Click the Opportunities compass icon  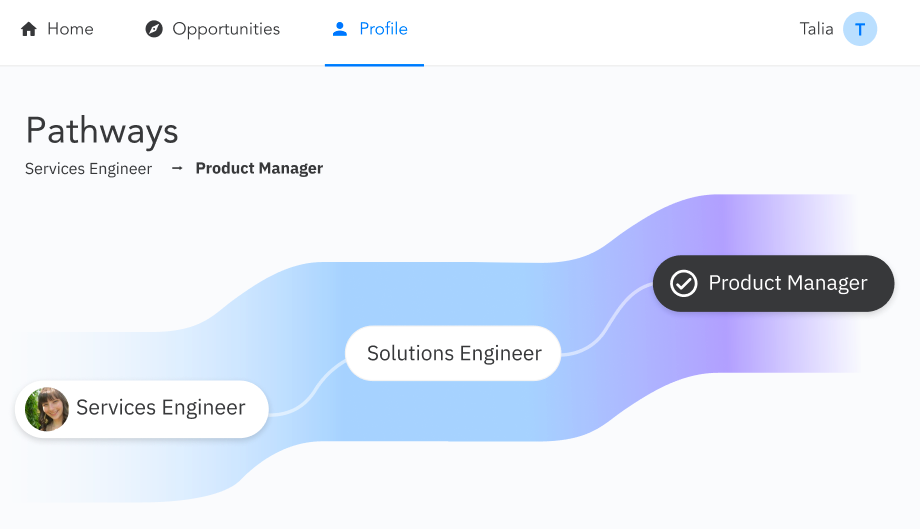tap(153, 29)
